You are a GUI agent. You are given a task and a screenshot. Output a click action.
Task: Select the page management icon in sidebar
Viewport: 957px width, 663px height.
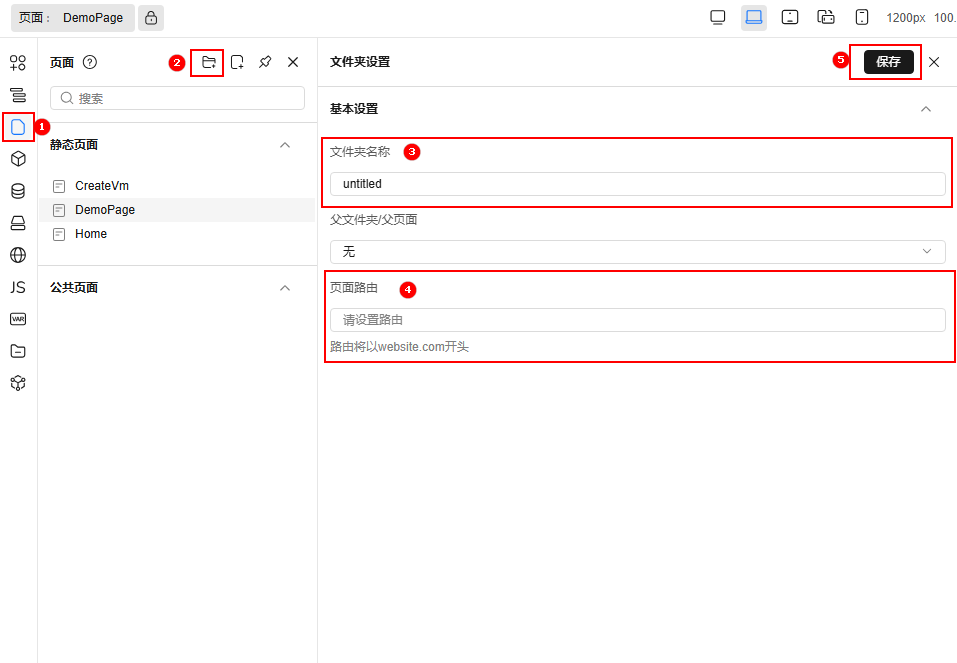[17, 127]
